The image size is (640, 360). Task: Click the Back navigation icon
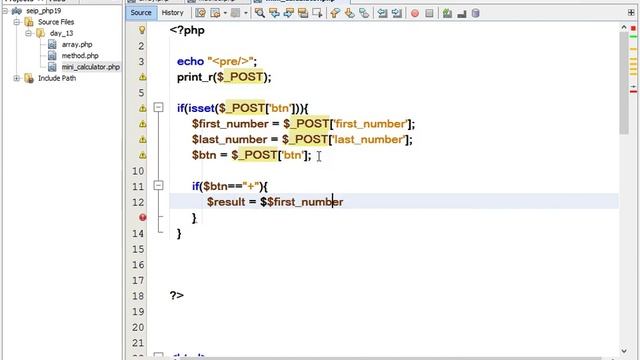click(215, 13)
